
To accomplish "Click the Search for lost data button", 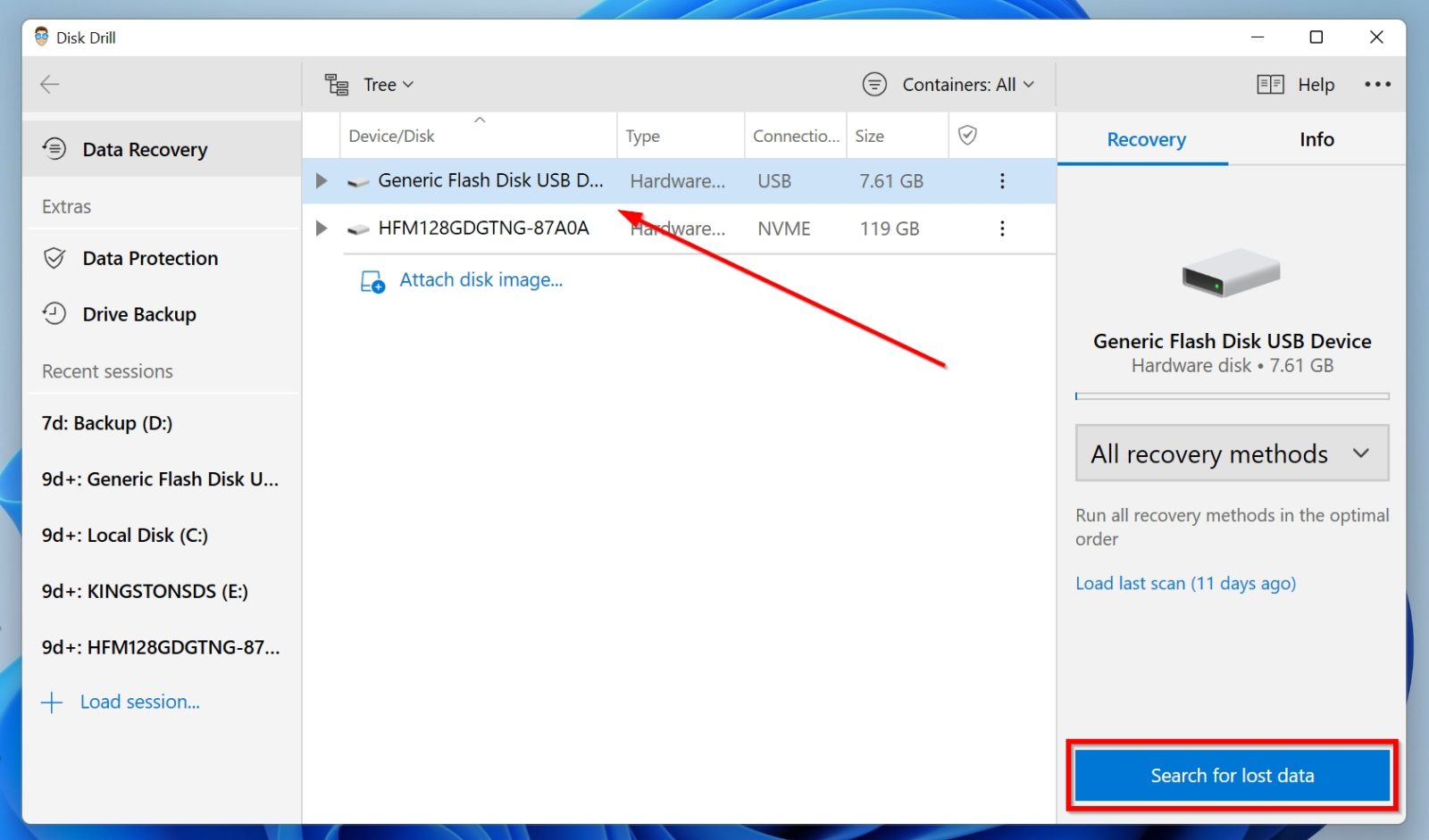I will (1232, 775).
